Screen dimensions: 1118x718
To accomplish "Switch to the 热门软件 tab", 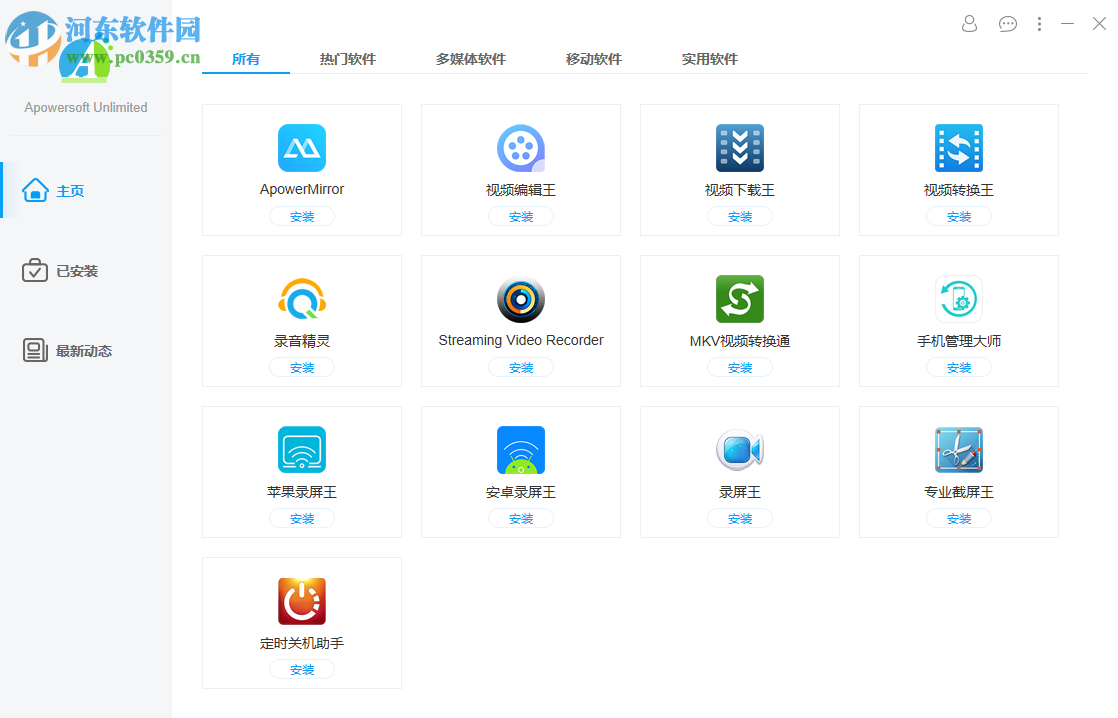I will coord(348,59).
